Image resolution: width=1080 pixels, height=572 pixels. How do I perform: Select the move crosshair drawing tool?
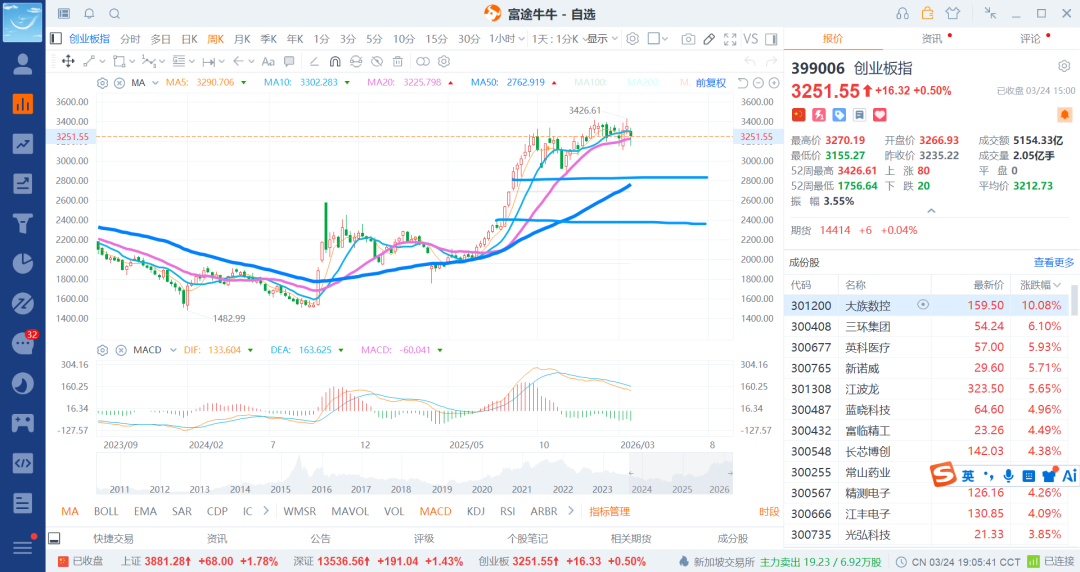[x=68, y=61]
